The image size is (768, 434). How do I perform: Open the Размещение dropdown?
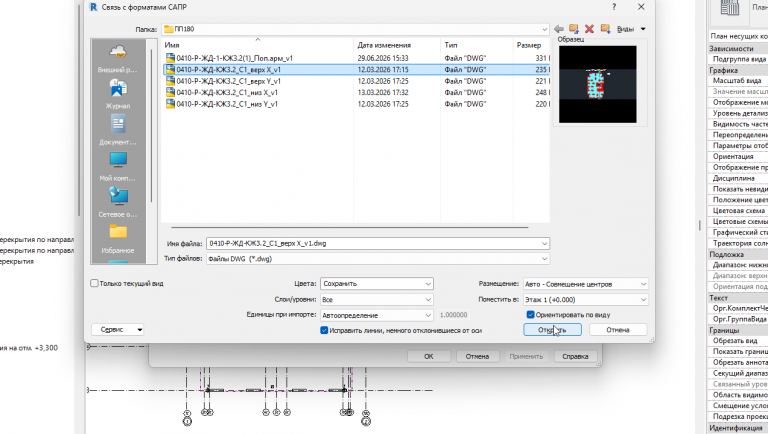pyautogui.click(x=585, y=284)
